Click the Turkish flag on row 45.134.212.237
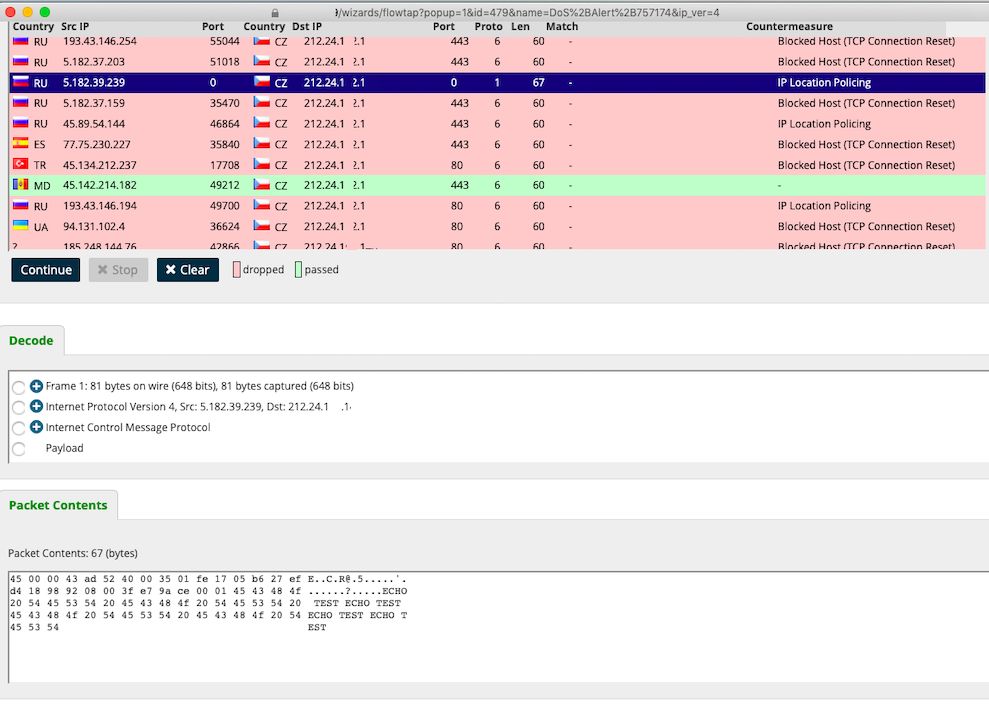This screenshot has height=719, width=989. [21, 164]
